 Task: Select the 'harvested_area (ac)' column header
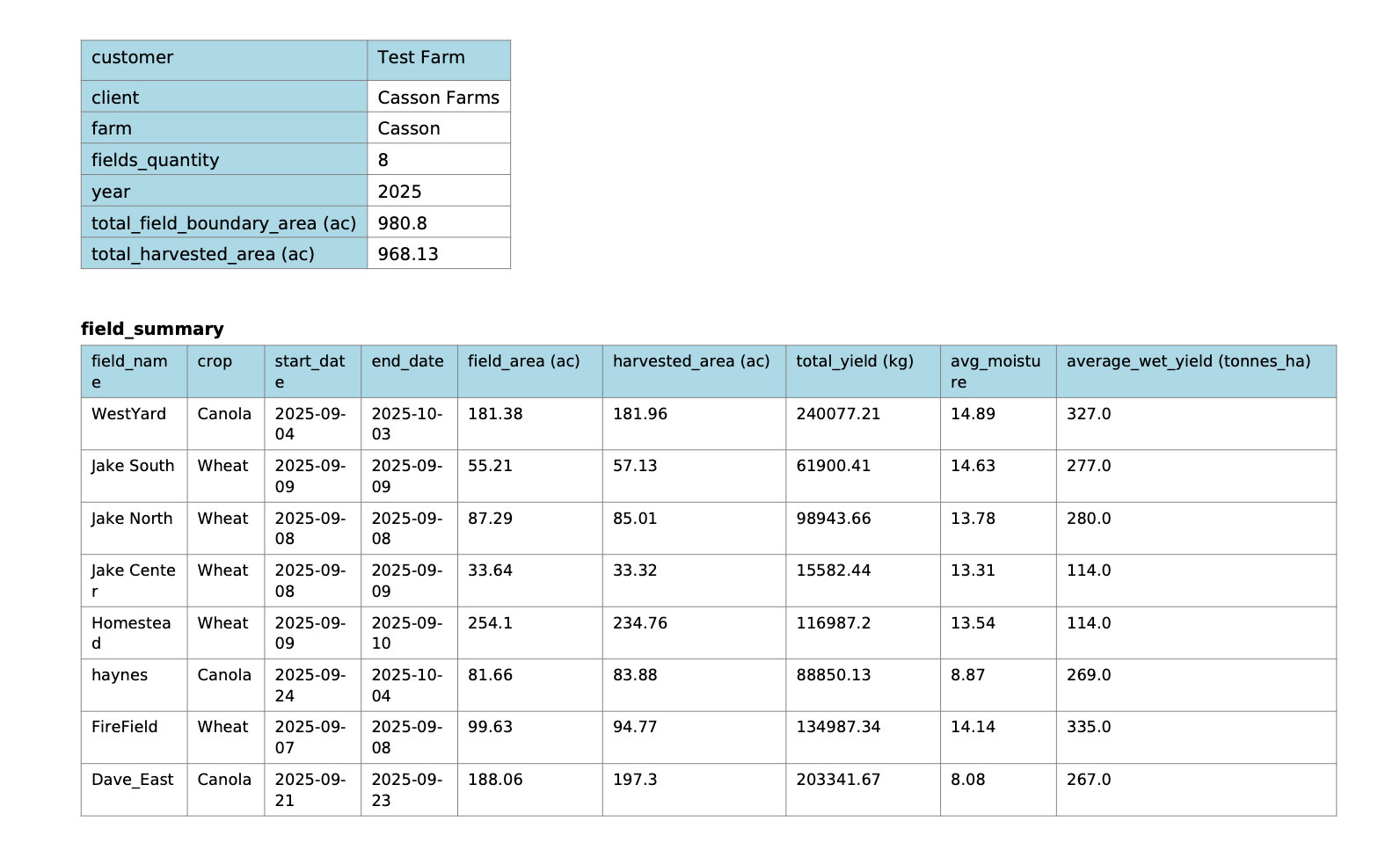click(694, 371)
